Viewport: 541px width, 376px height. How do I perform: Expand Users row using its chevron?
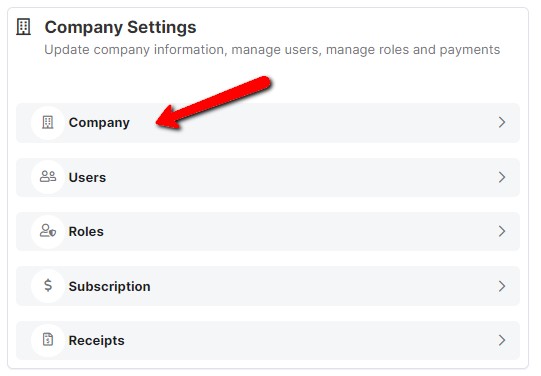502,177
